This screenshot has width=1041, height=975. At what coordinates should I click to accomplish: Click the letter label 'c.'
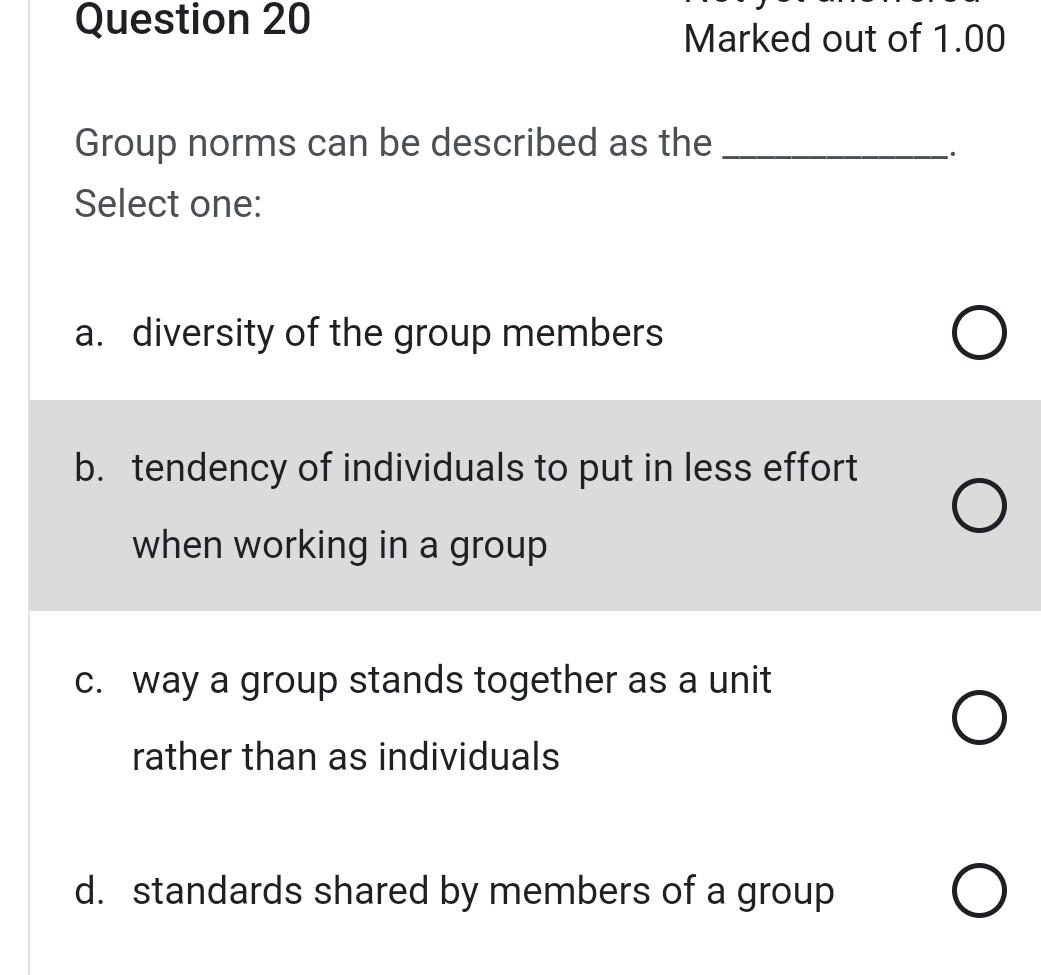[89, 679]
